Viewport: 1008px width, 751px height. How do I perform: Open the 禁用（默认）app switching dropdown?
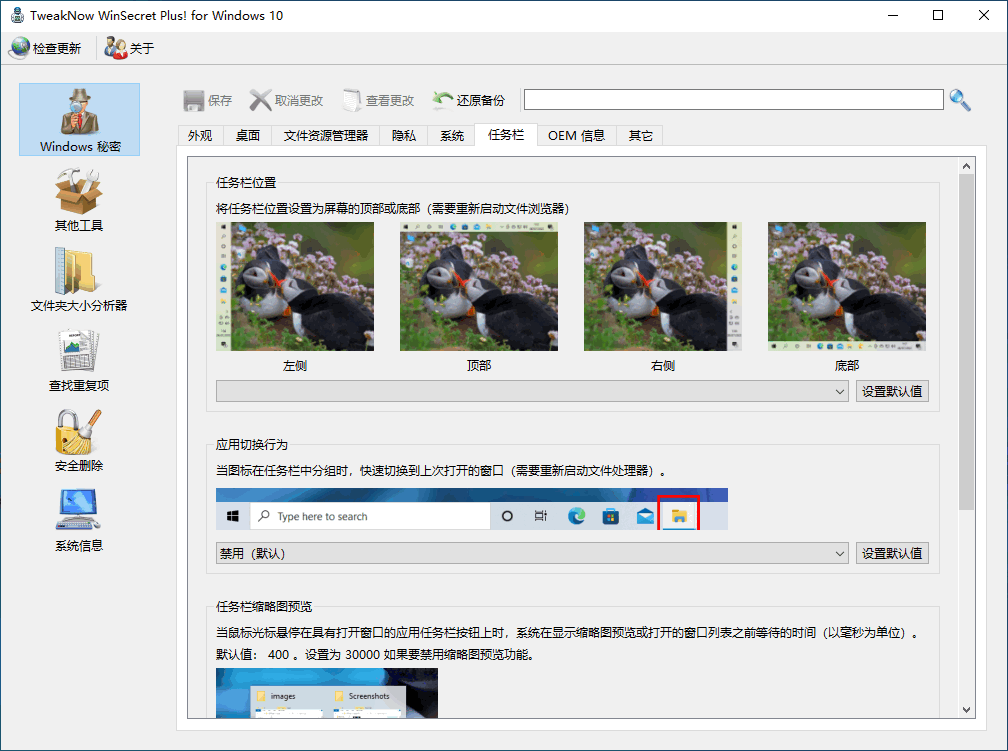532,553
